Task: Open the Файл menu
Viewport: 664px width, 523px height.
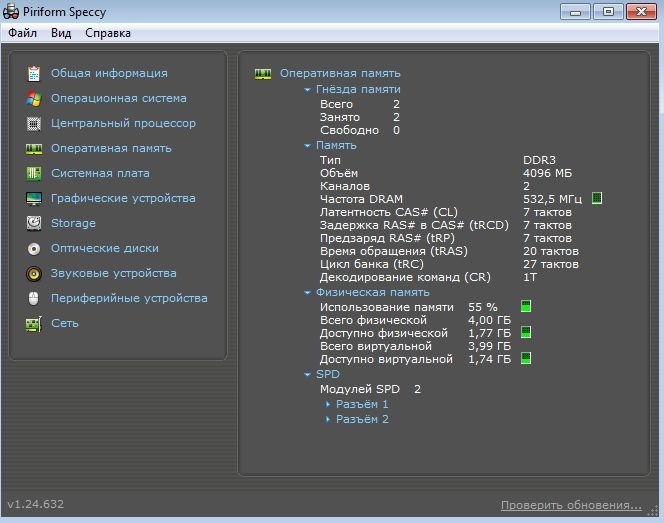Action: [22, 33]
